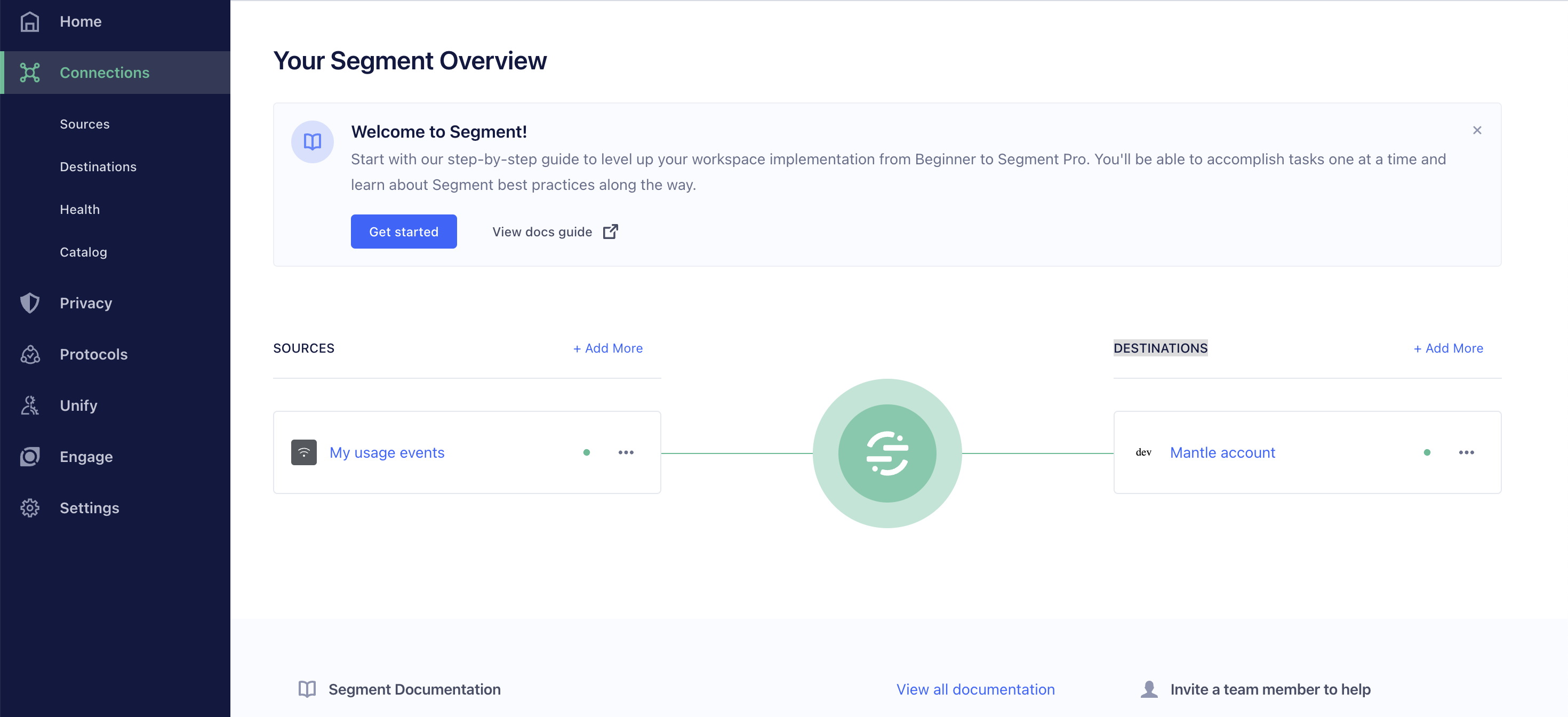Open options menu for Mantle account

click(1466, 452)
